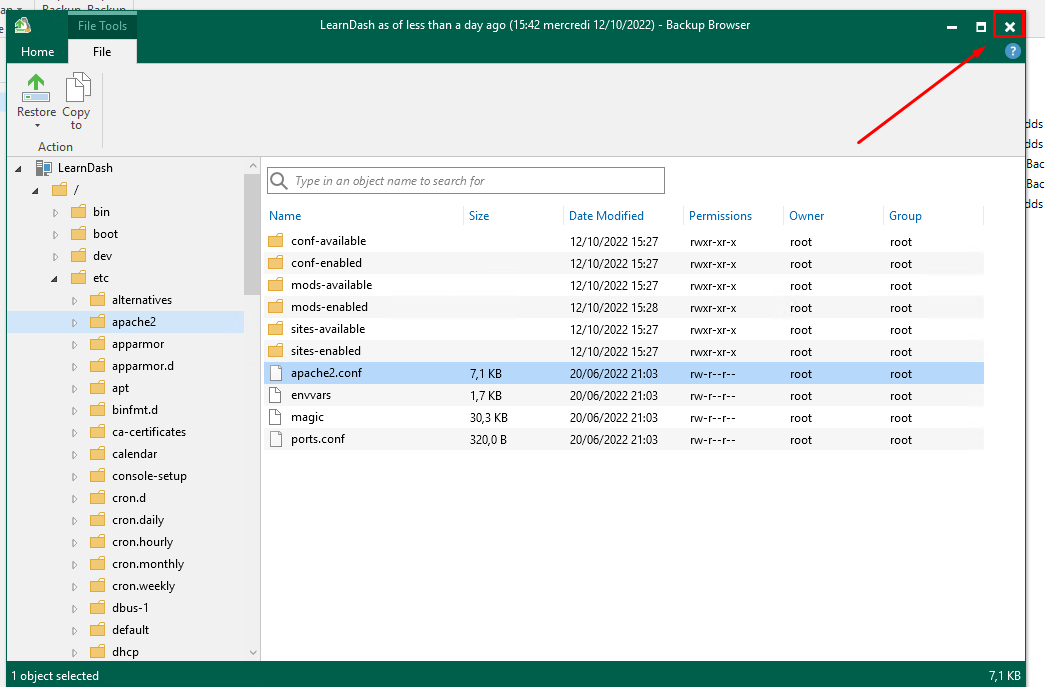Click the boot folder icon
1045x687 pixels.
[79, 234]
